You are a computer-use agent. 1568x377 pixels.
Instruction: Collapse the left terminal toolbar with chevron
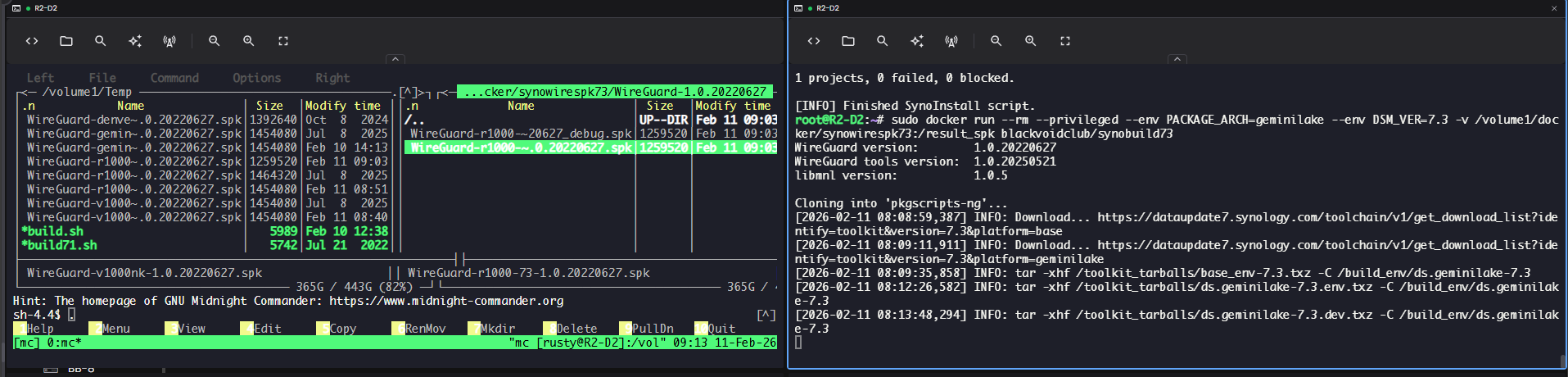395,59
